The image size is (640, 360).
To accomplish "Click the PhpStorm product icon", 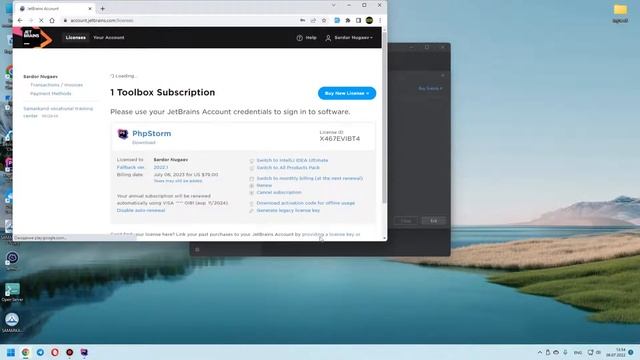I will (x=122, y=134).
